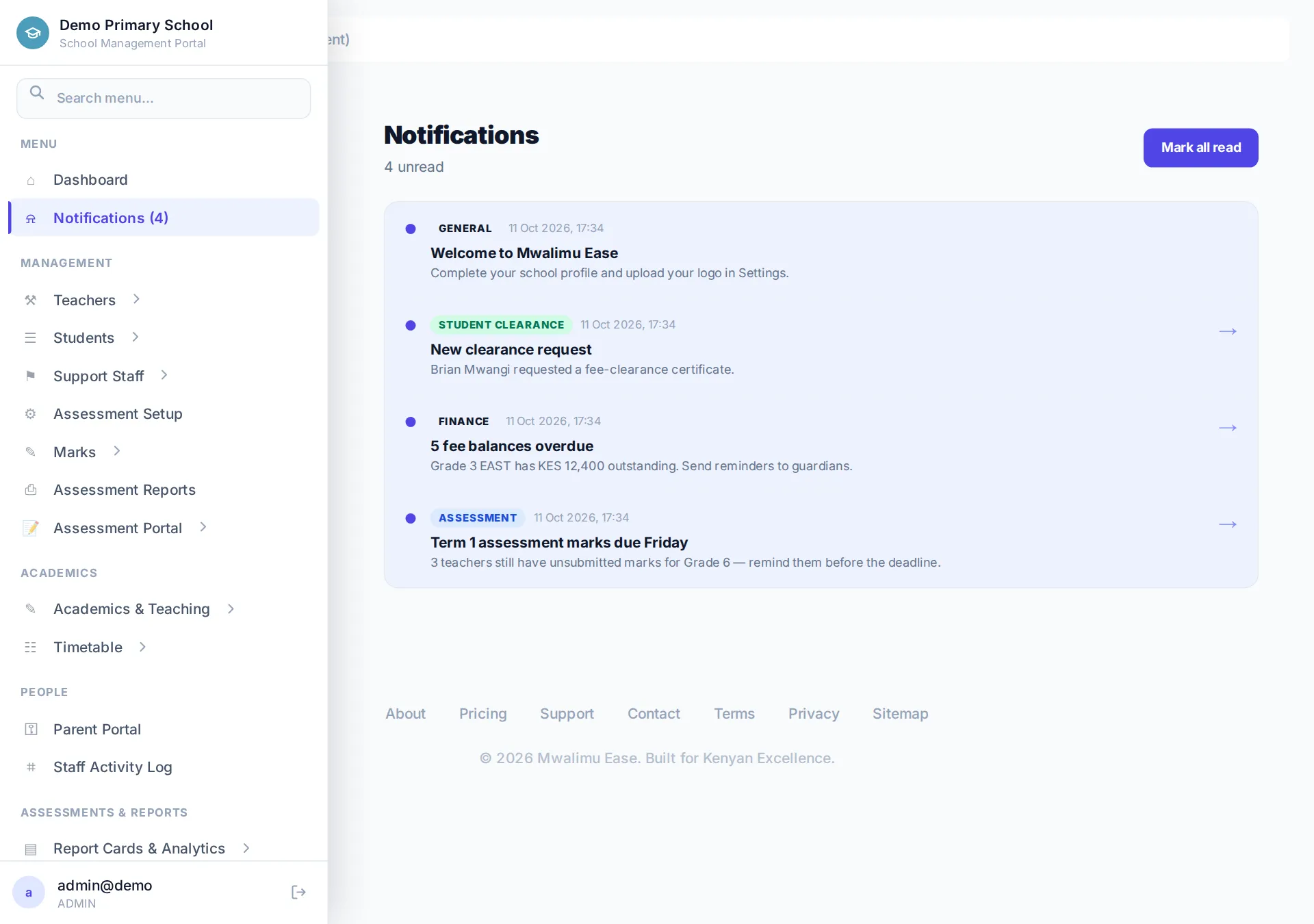This screenshot has height=924, width=1314.
Task: Expand the Timetable submenu chevron
Action: [143, 647]
